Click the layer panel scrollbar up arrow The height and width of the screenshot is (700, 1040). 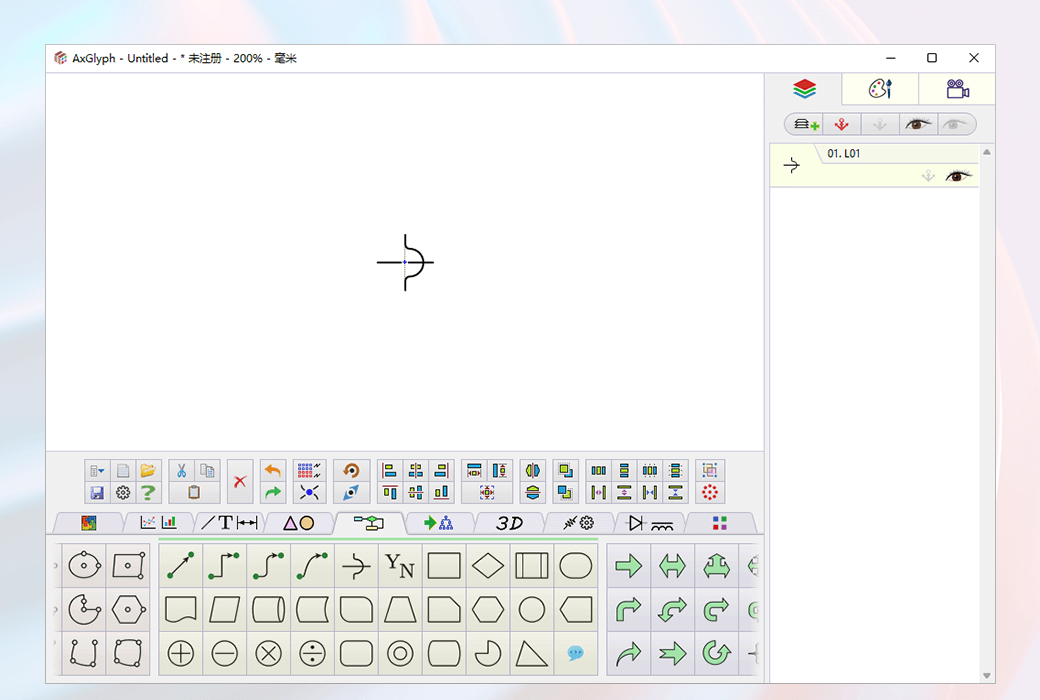tap(986, 150)
